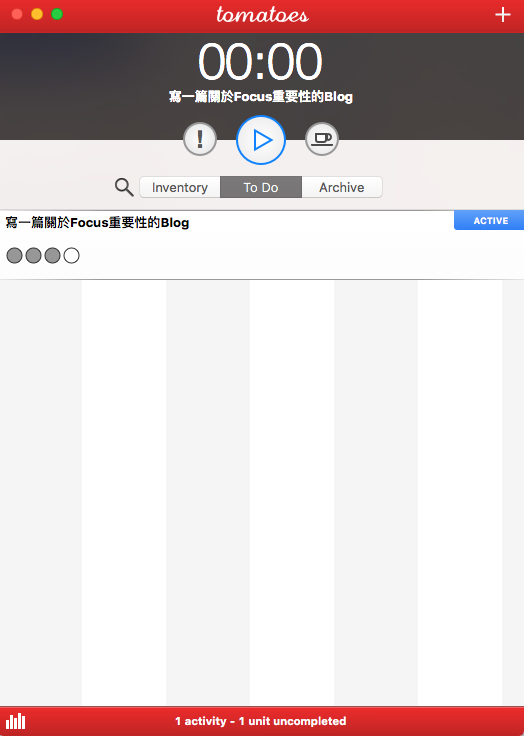Zoom the window with the green button
The width and height of the screenshot is (524, 736).
click(57, 14)
